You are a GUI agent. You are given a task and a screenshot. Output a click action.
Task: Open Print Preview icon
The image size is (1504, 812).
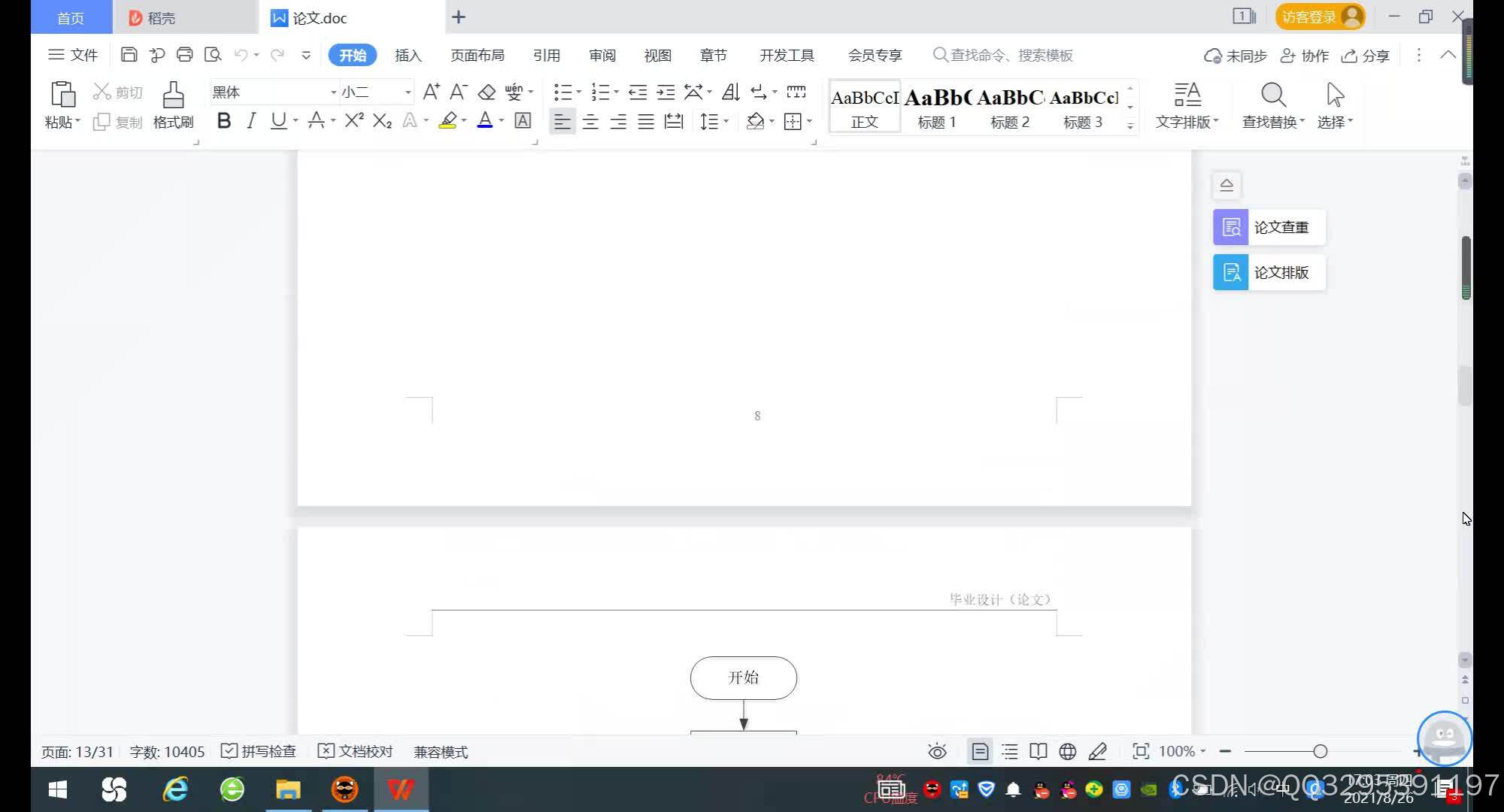click(x=213, y=55)
